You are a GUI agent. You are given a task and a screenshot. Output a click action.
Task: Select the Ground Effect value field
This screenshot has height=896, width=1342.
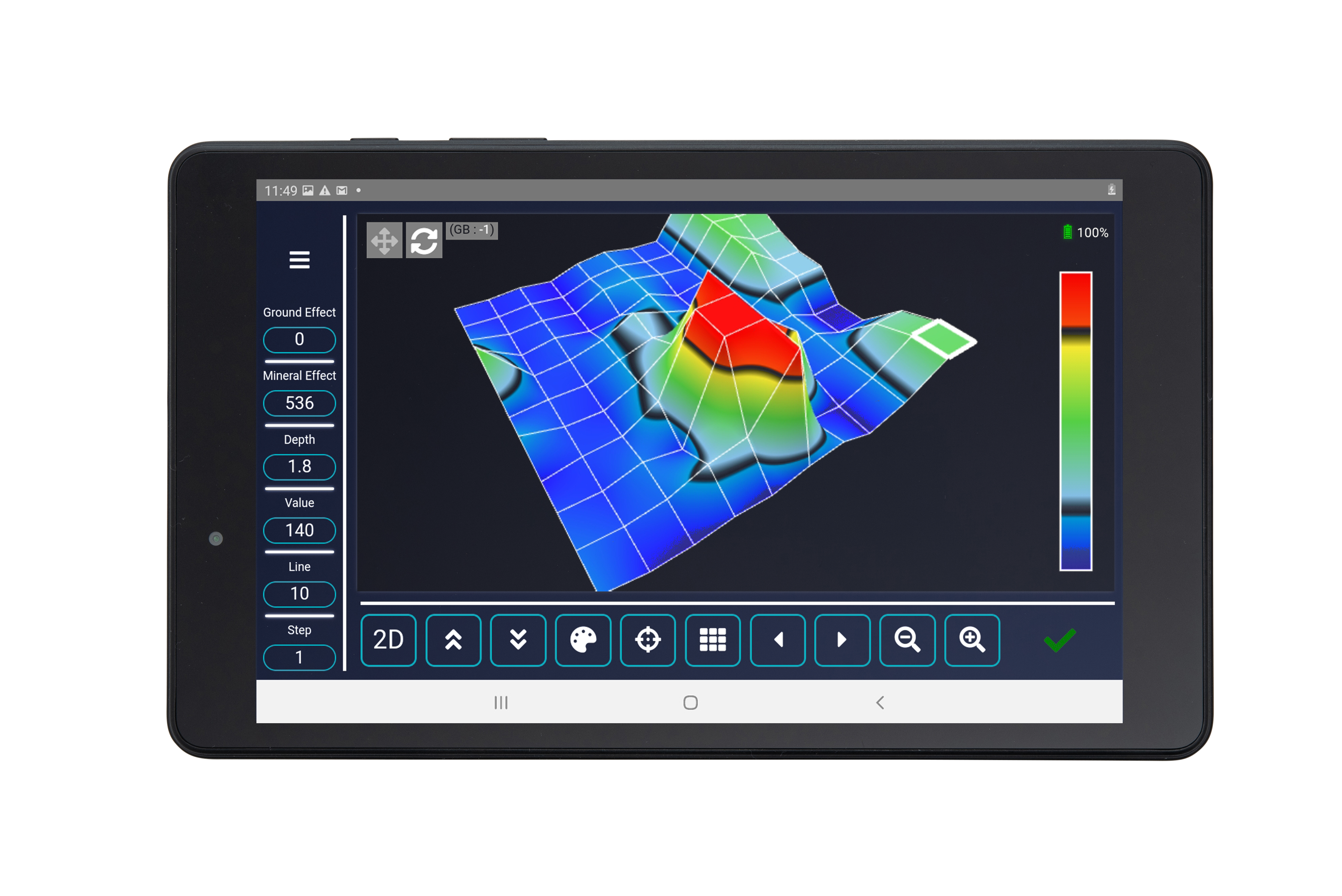click(299, 339)
